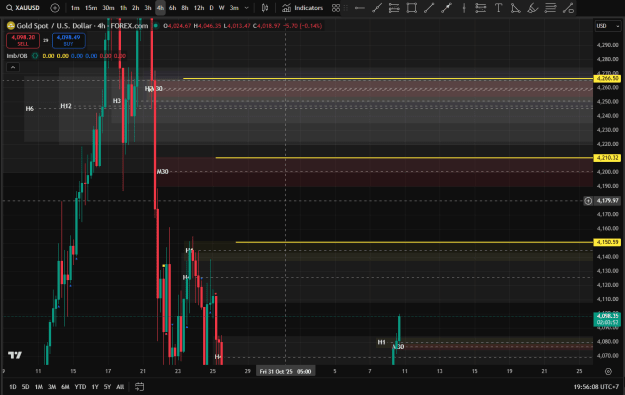Click the current price label 4,098.35
The width and height of the screenshot is (625, 395).
[607, 319]
